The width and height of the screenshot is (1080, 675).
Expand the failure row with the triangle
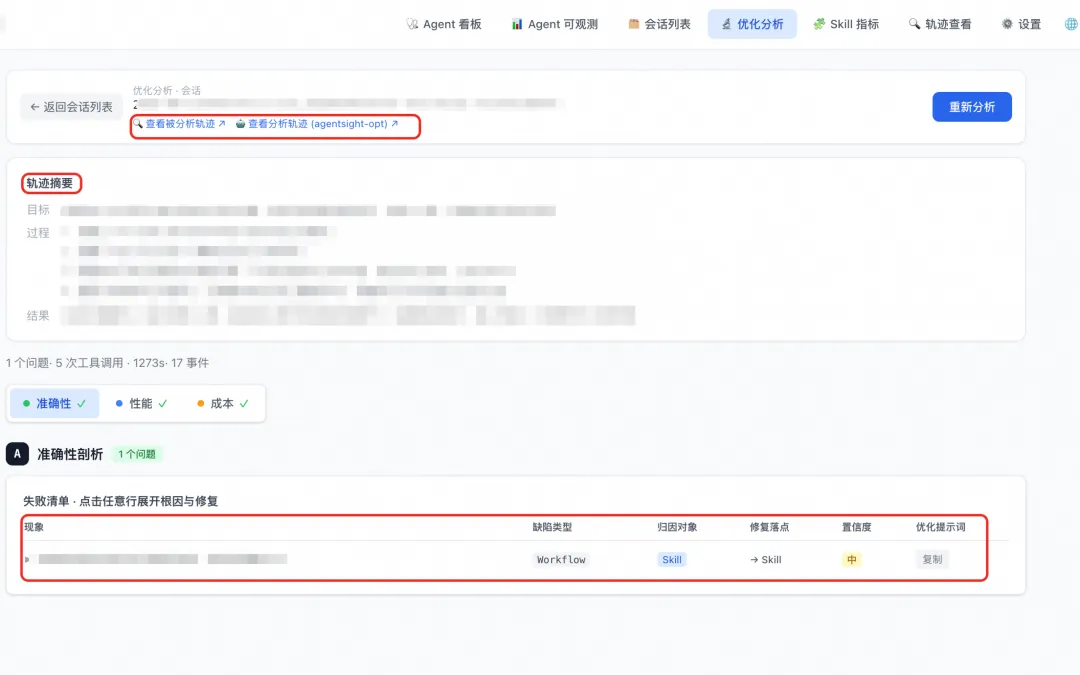[27, 559]
